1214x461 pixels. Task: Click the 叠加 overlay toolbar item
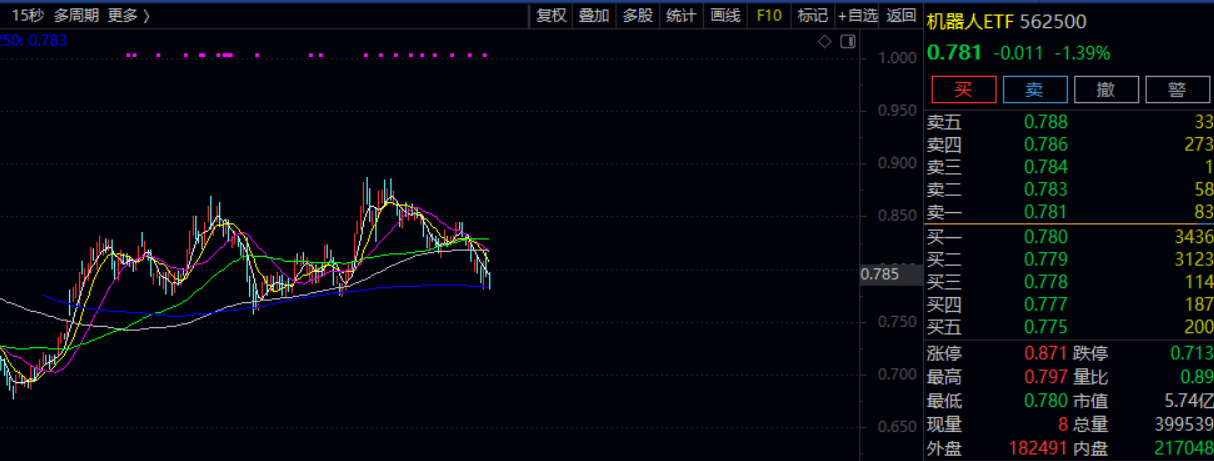[x=594, y=15]
